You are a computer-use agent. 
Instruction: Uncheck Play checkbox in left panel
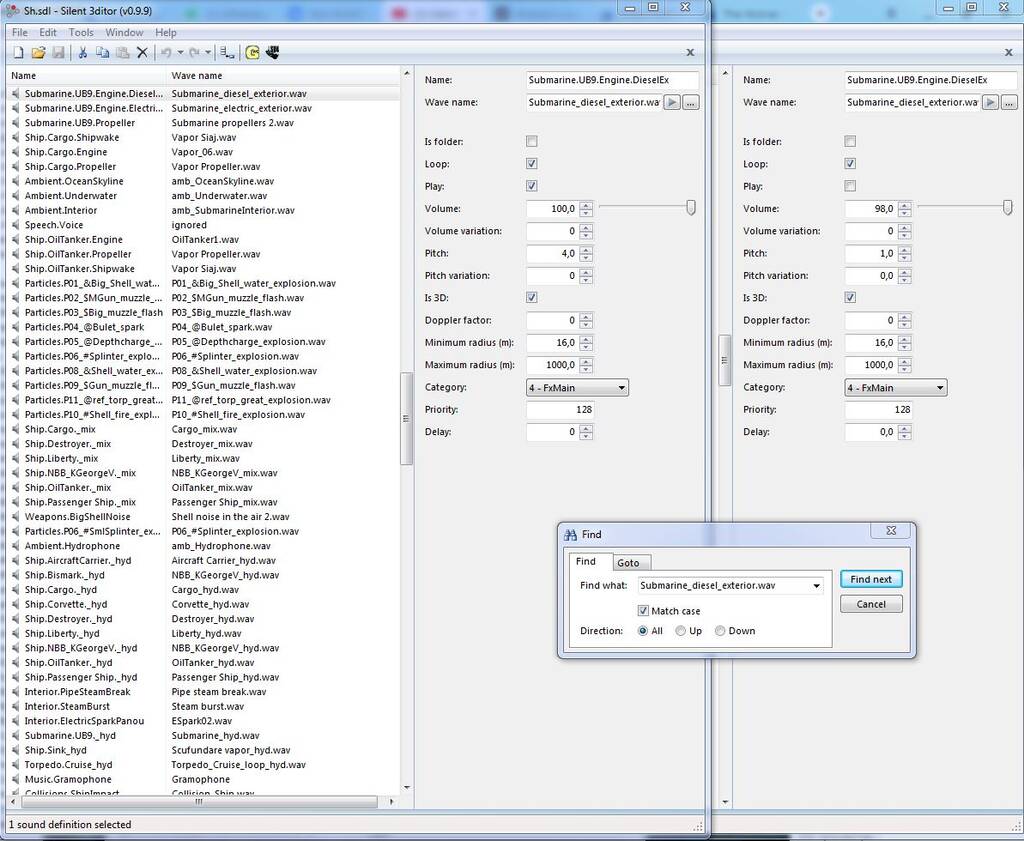tap(532, 186)
